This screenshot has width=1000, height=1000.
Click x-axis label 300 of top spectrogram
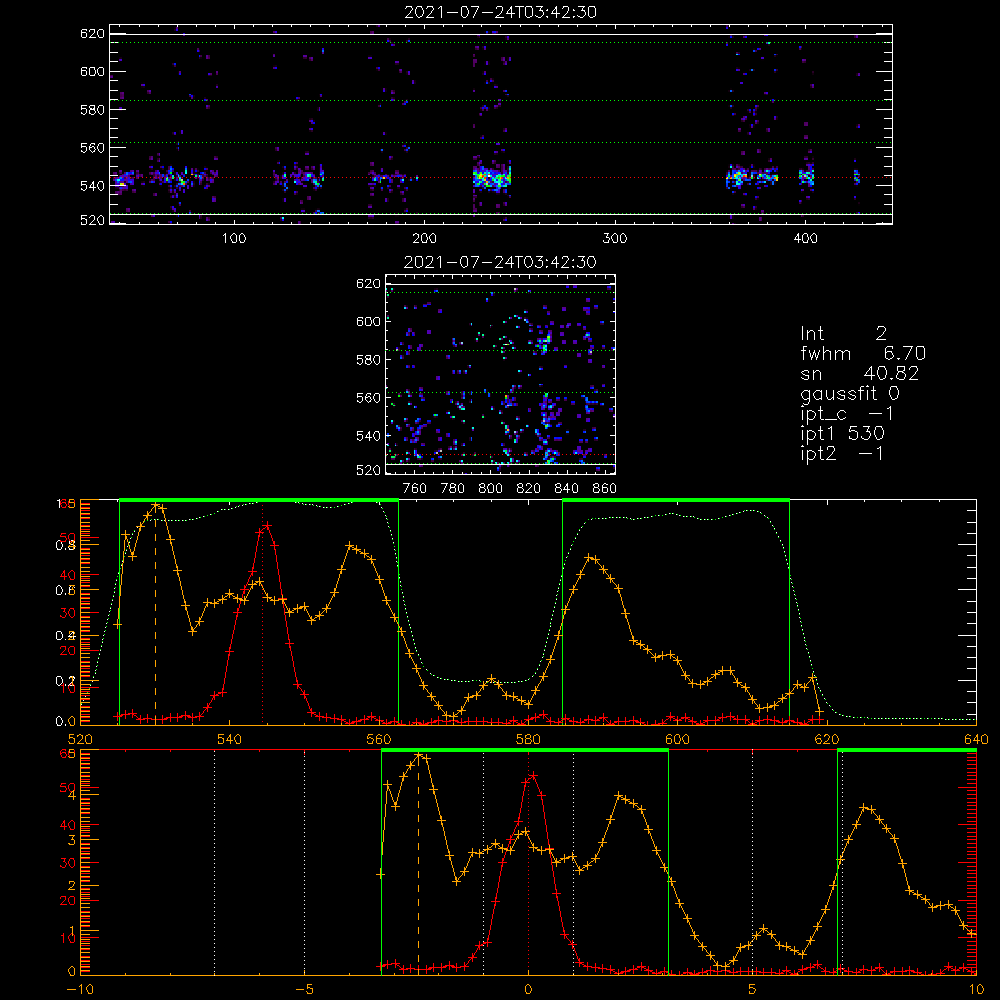[615, 239]
